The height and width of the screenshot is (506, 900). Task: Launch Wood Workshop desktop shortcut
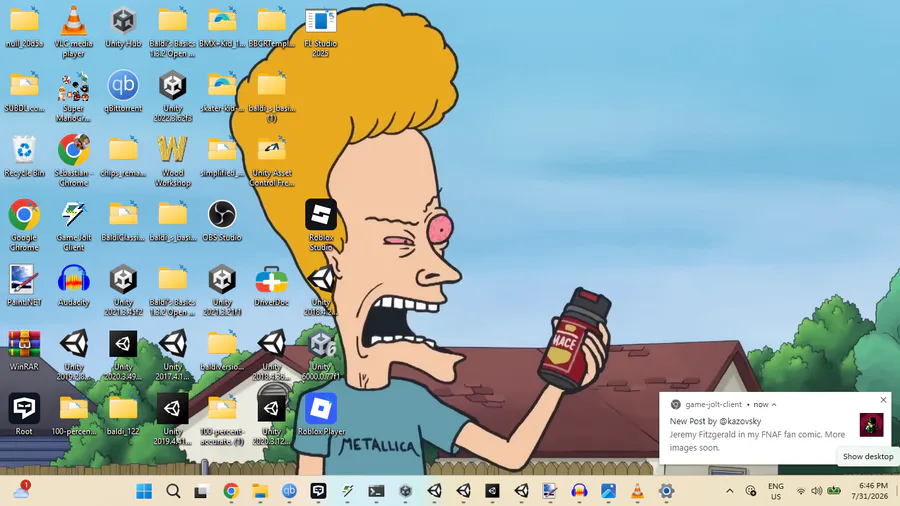[172, 160]
